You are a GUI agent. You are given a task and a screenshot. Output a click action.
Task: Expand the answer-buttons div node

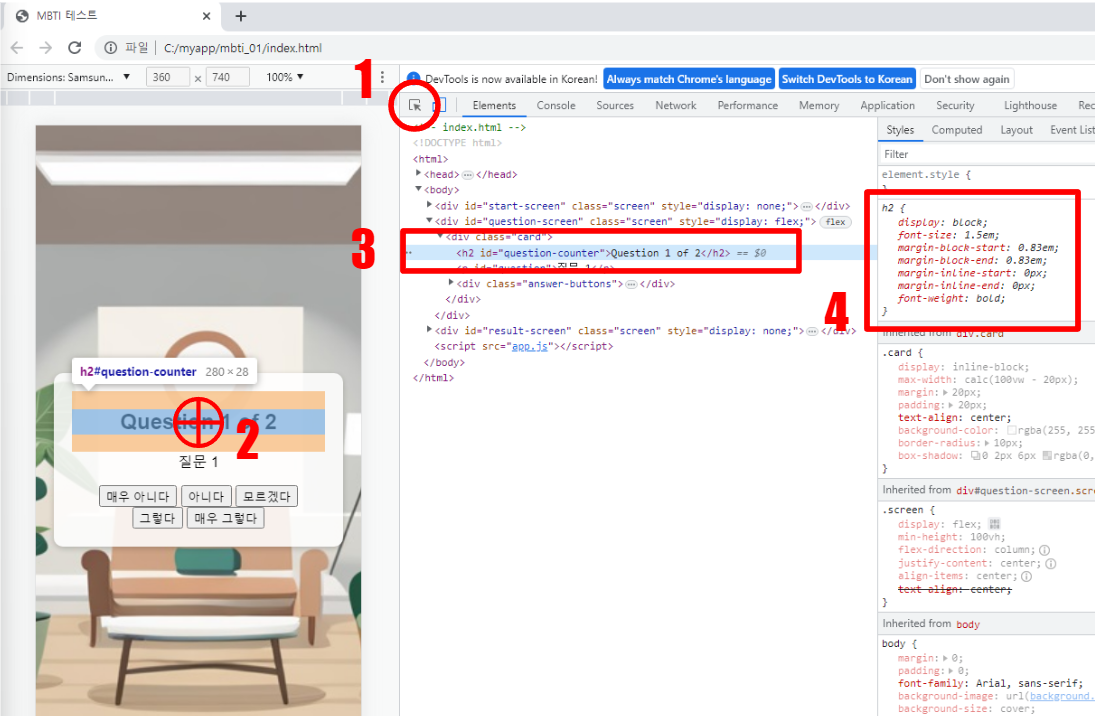click(x=451, y=283)
